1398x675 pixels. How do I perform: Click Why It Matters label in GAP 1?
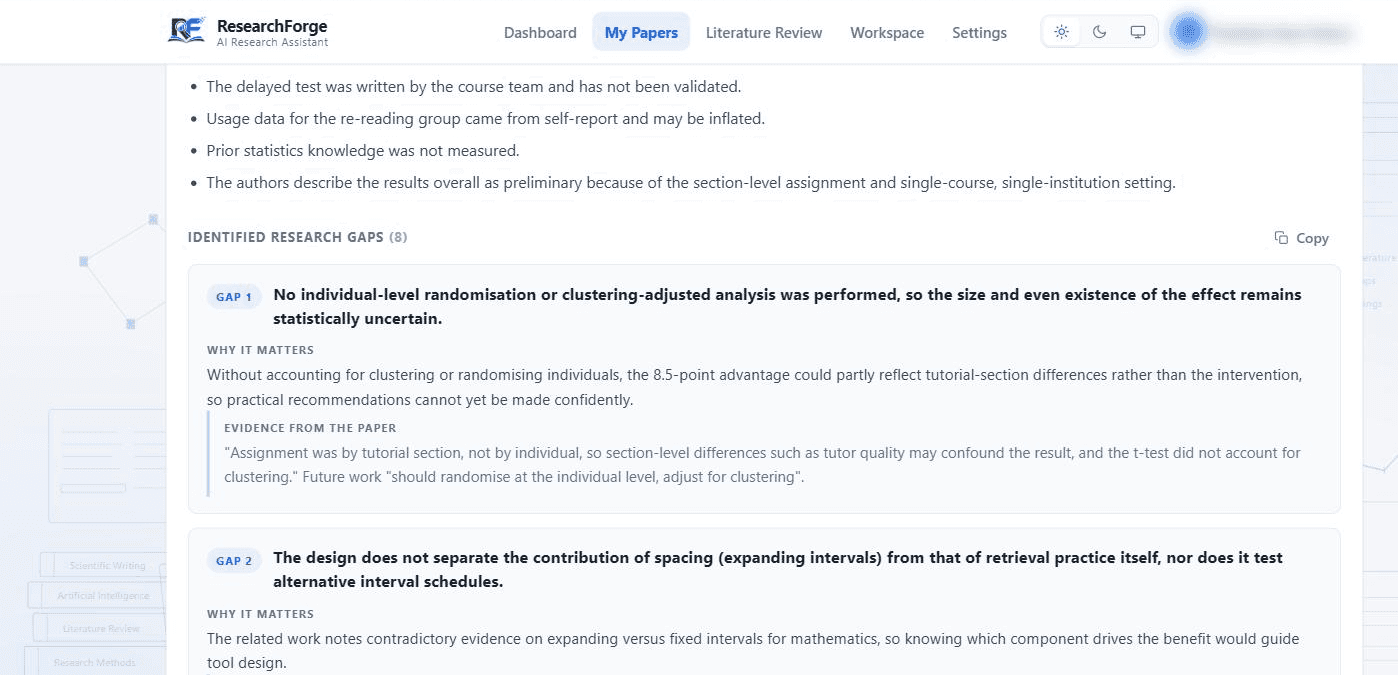[260, 350]
